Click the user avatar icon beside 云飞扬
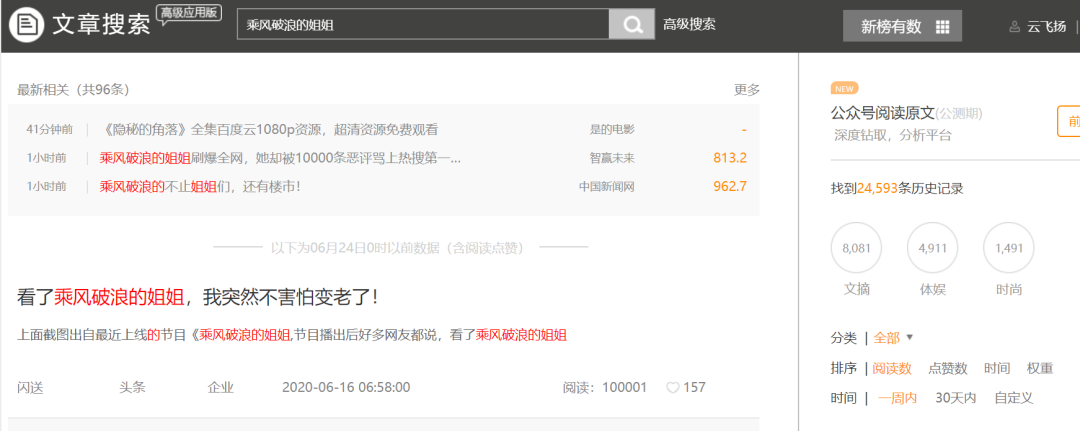This screenshot has width=1080, height=431. click(x=1015, y=27)
